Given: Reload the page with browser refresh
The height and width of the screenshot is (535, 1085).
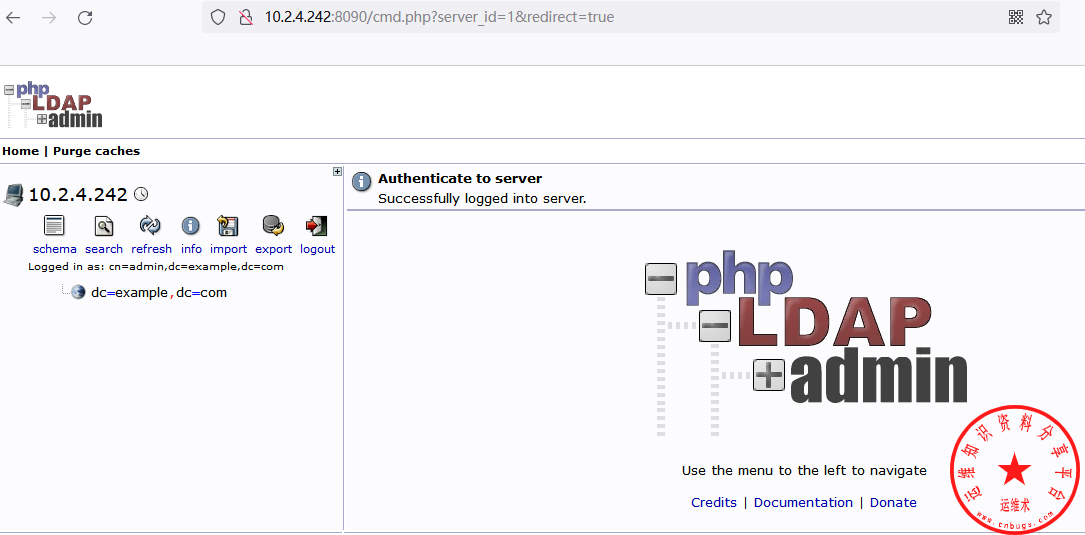Looking at the screenshot, I should coord(85,17).
